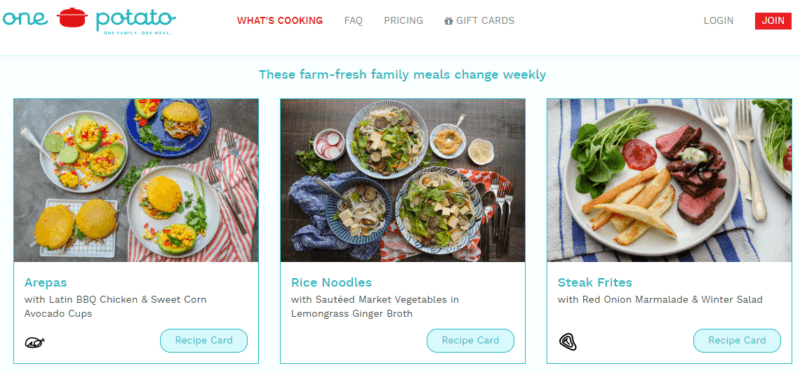The height and width of the screenshot is (373, 800).
Task: Open the Gift Cards page
Action: tap(479, 21)
